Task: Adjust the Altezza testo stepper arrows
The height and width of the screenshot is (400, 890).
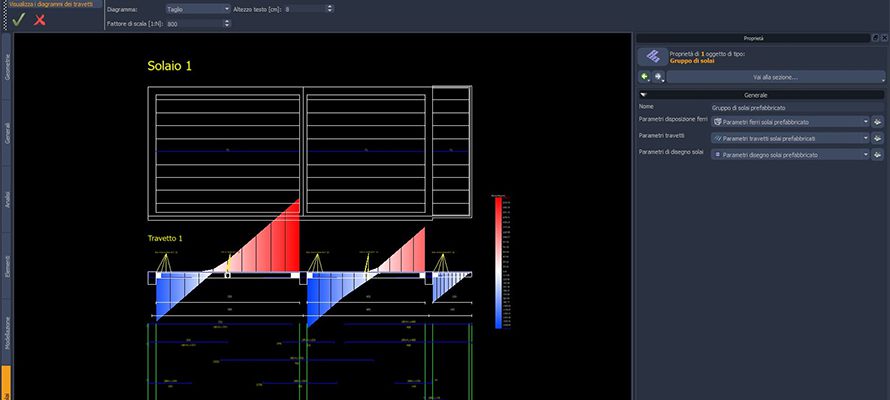Action: pos(331,9)
